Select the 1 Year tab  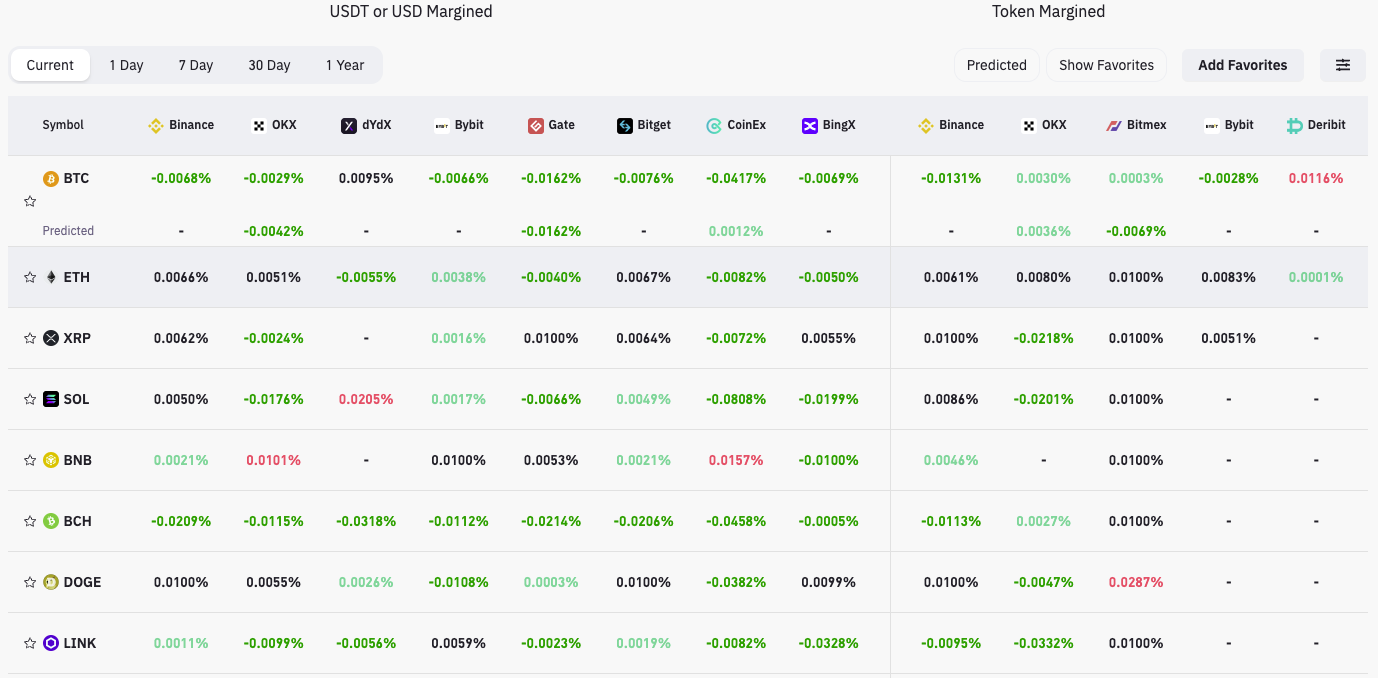pyautogui.click(x=345, y=64)
